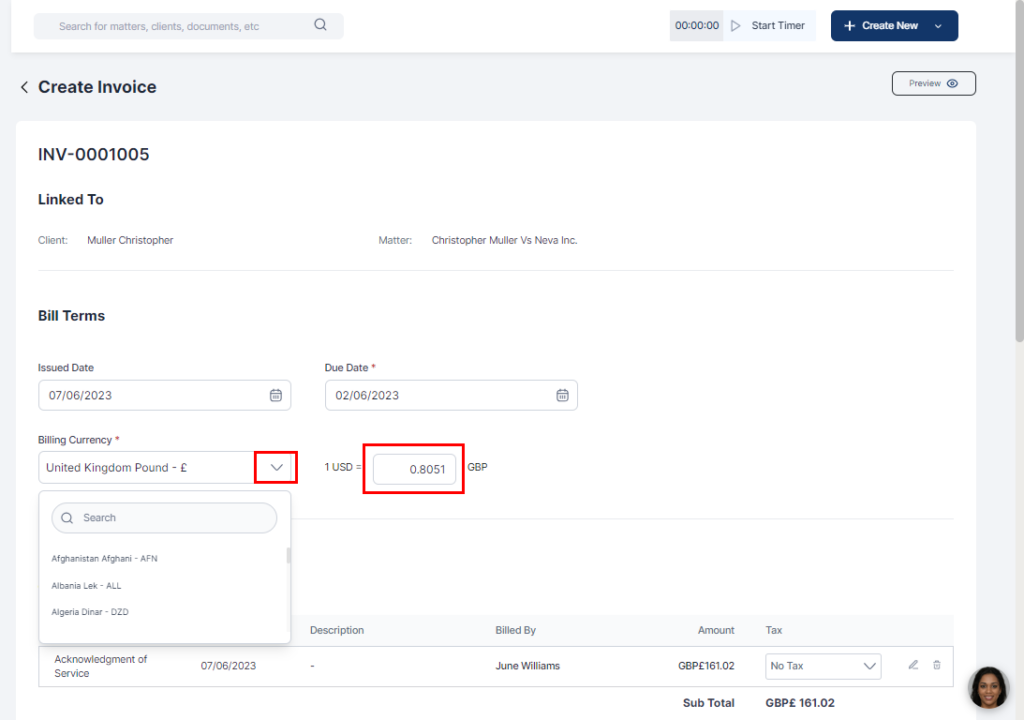Screen dimensions: 1024x720
Task: Click the Start Timer play icon
Action: pyautogui.click(x=736, y=26)
